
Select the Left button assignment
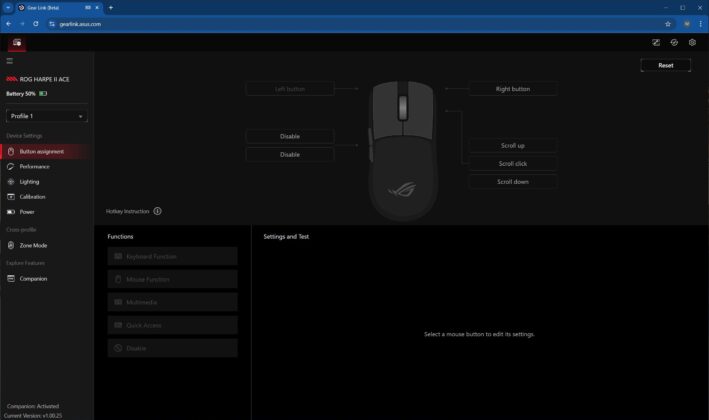(x=290, y=89)
